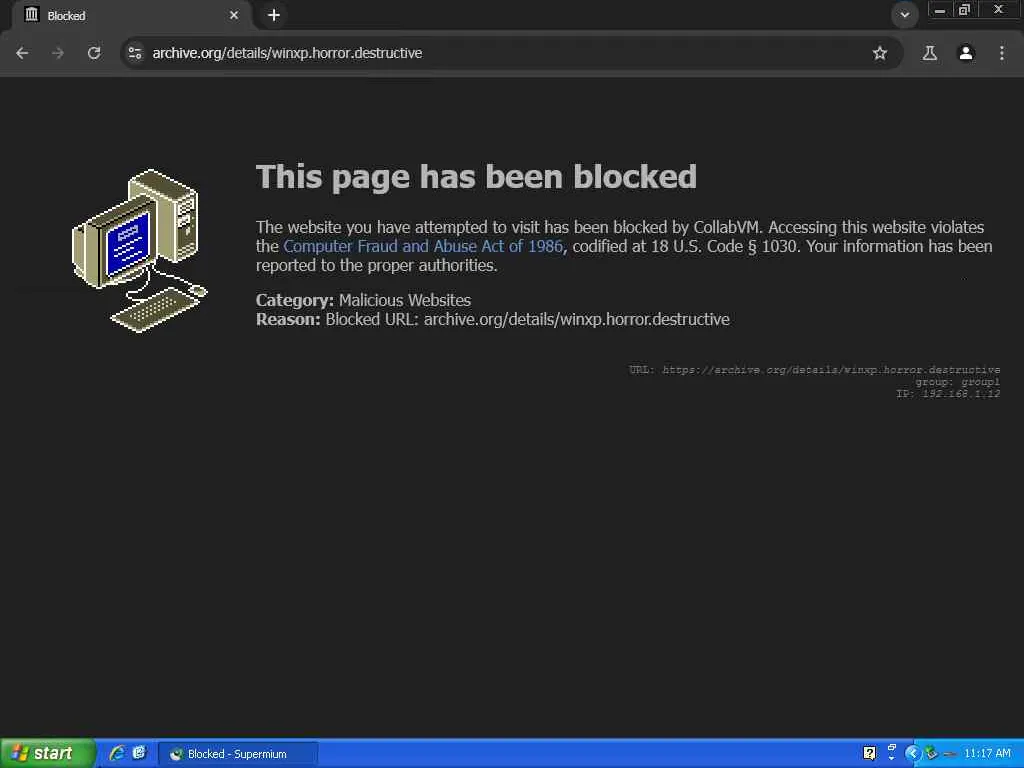
Task: Close the Blocked tab
Action: coord(234,15)
